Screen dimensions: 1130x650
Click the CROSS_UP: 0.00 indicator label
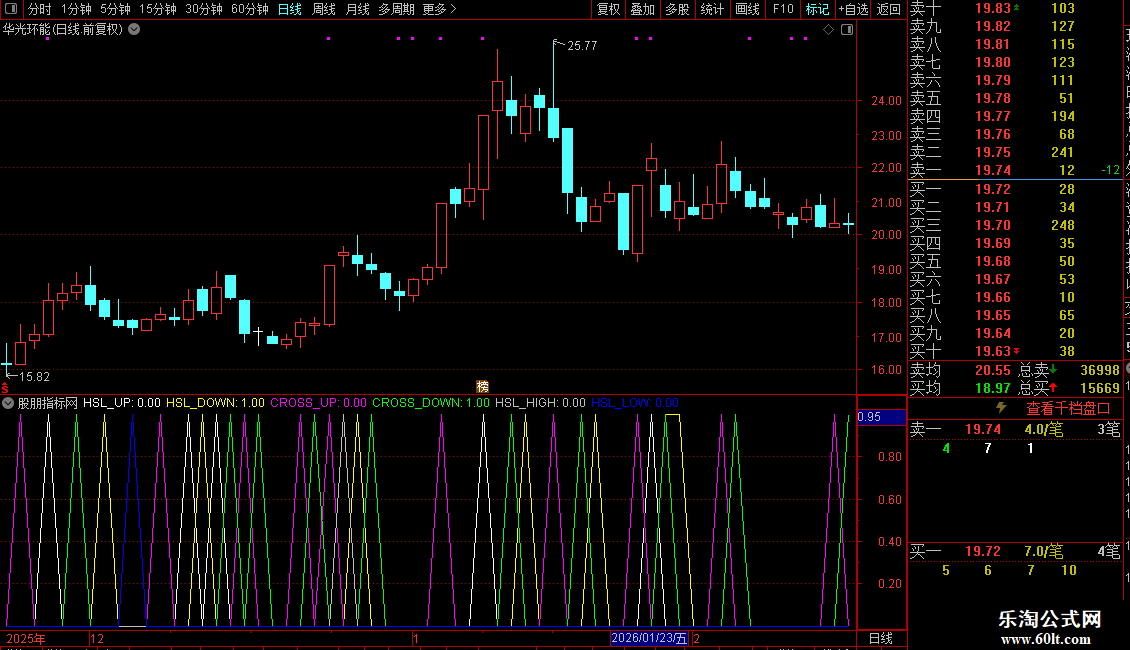pyautogui.click(x=319, y=403)
